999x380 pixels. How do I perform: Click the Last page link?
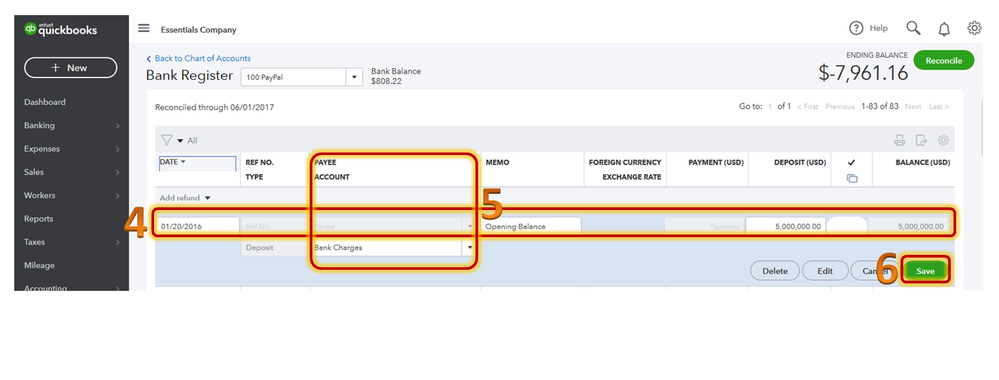click(x=938, y=106)
